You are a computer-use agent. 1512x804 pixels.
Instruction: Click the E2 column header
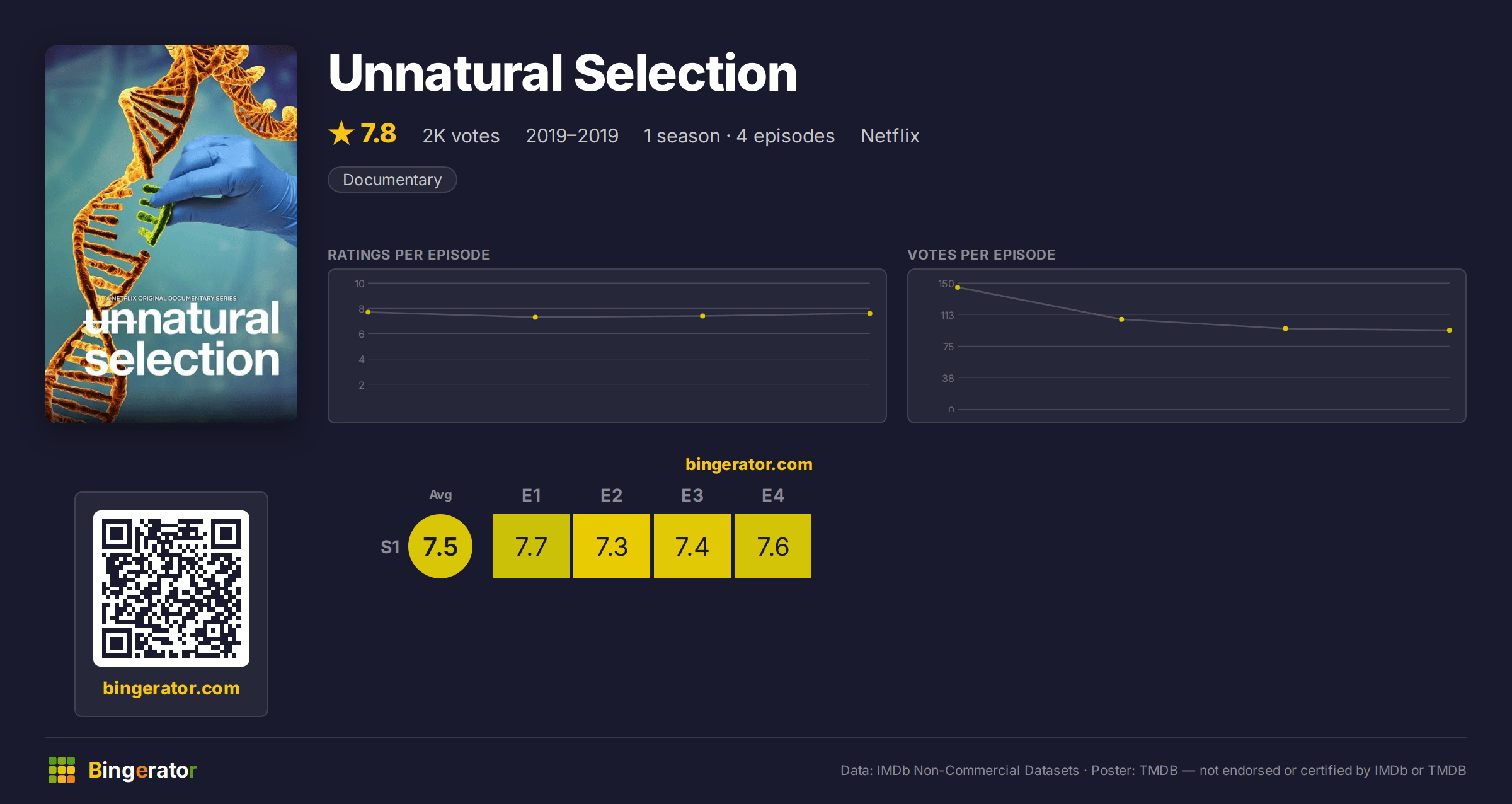pyautogui.click(x=612, y=495)
